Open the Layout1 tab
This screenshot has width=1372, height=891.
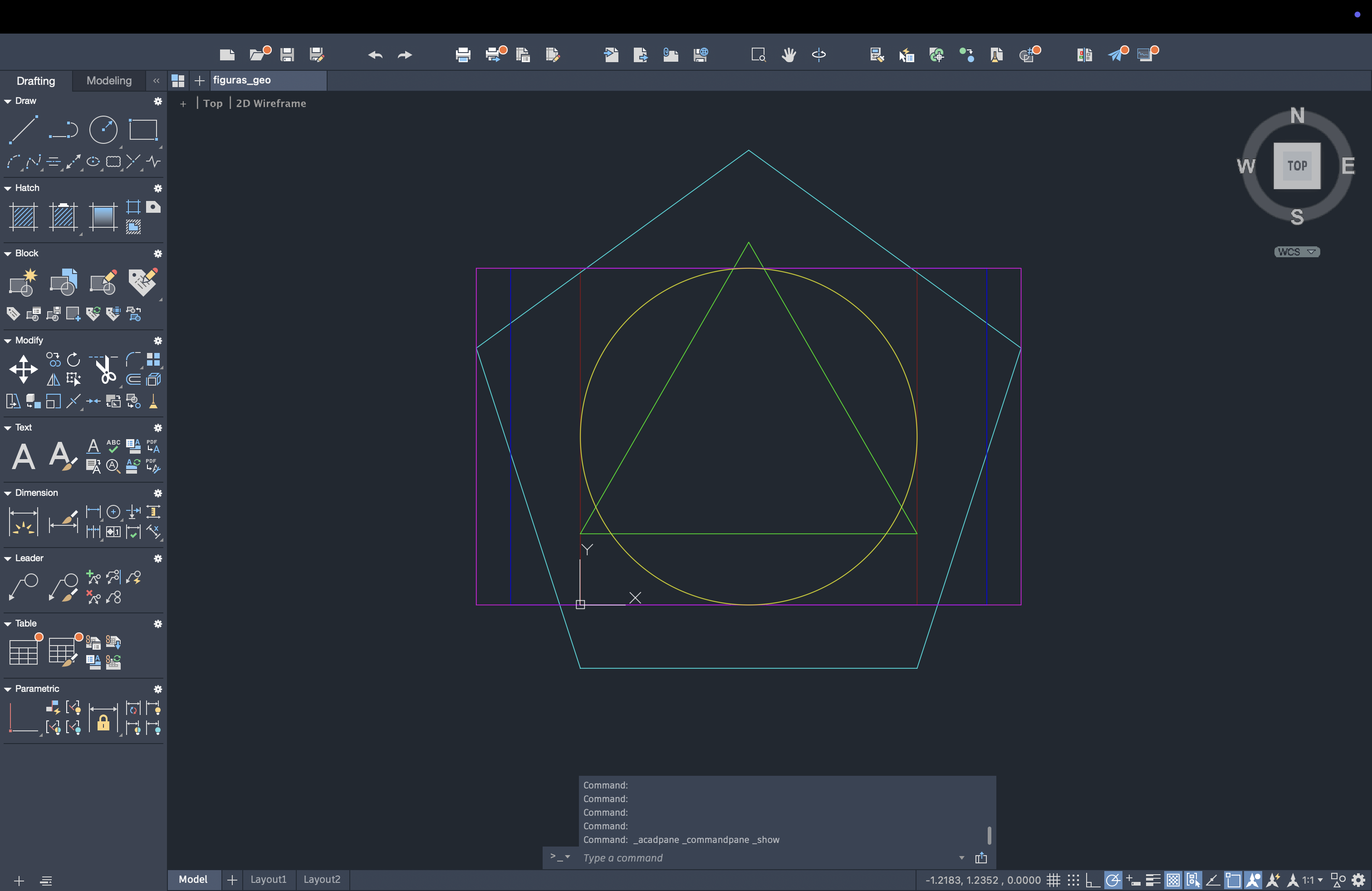pos(268,880)
